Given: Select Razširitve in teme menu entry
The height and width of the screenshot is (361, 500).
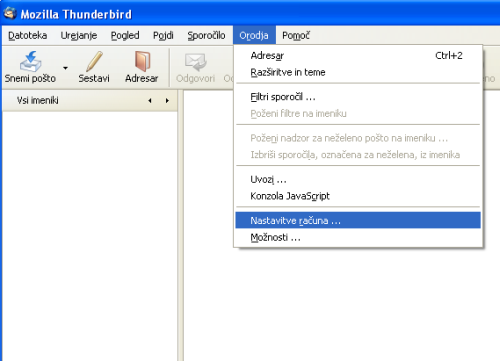Looking at the screenshot, I should tap(358, 72).
